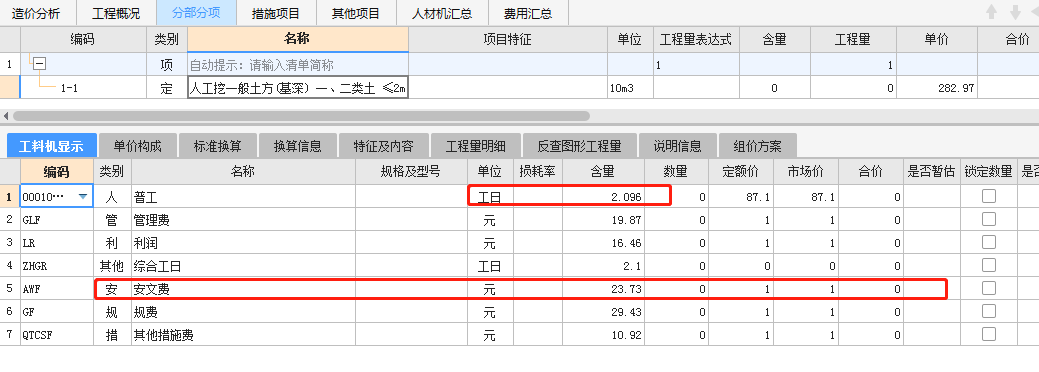The width and height of the screenshot is (1039, 372).
Task: Click the move down arrow icon
Action: (1015, 12)
